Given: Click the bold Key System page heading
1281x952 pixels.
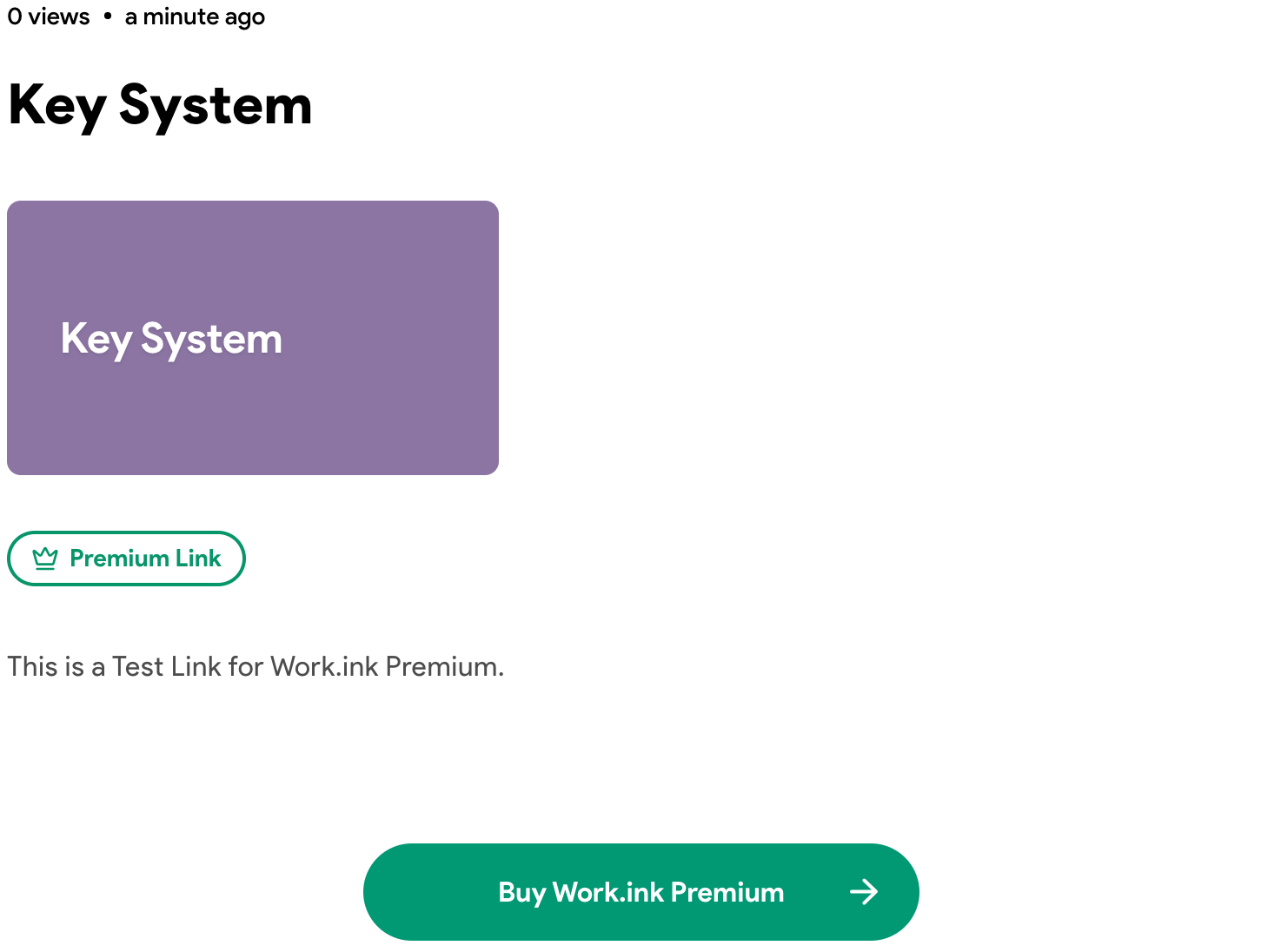Looking at the screenshot, I should coord(160,107).
